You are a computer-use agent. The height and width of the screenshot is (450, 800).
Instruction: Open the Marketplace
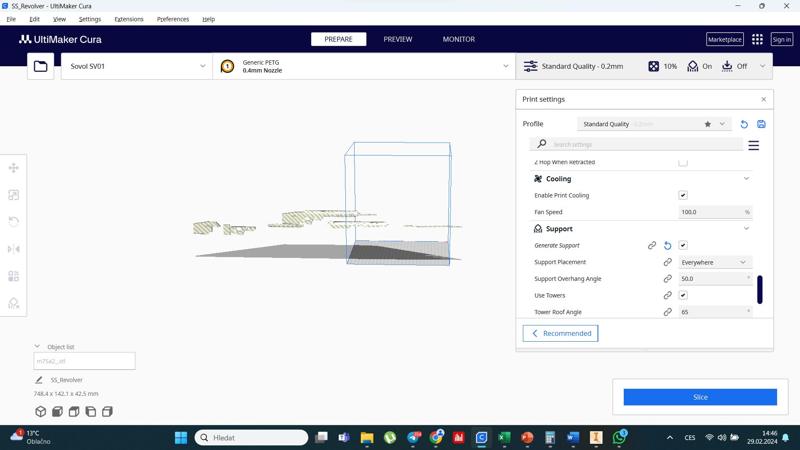point(724,39)
